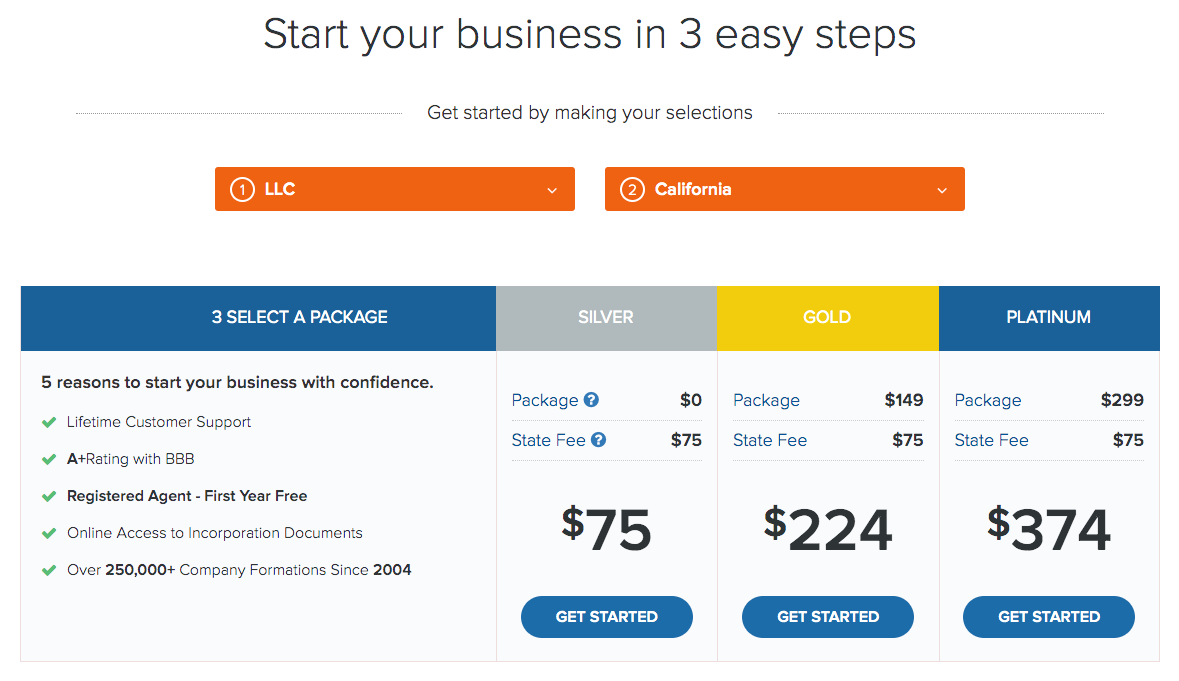Open the California state dropdown
The image size is (1179, 681).
tap(784, 189)
